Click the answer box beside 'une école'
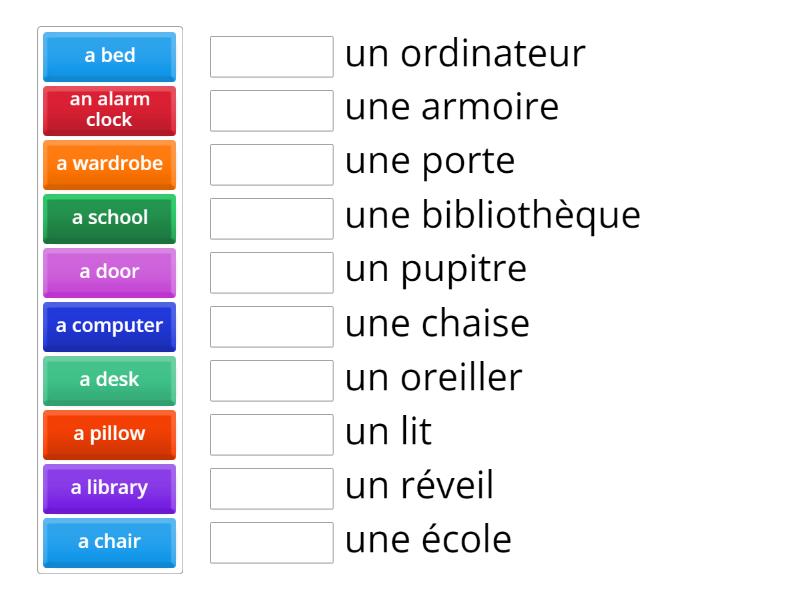 click(271, 543)
